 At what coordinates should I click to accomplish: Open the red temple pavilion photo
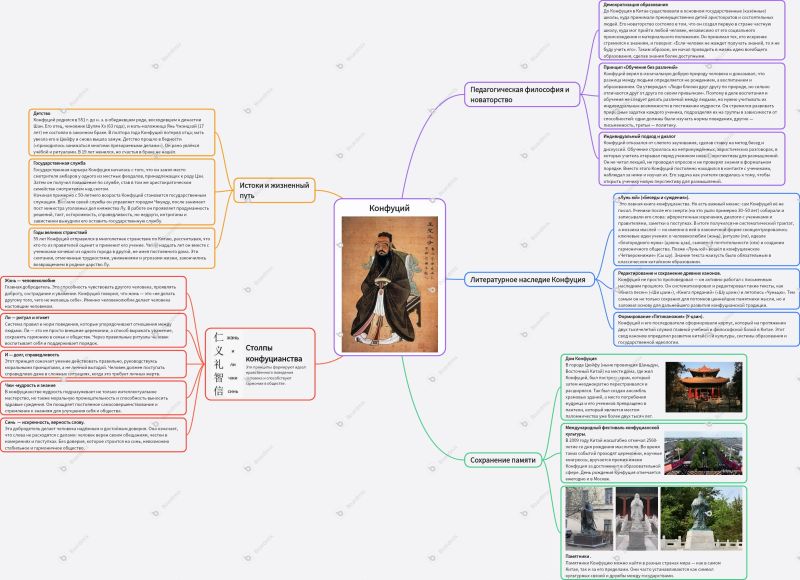(x=704, y=387)
